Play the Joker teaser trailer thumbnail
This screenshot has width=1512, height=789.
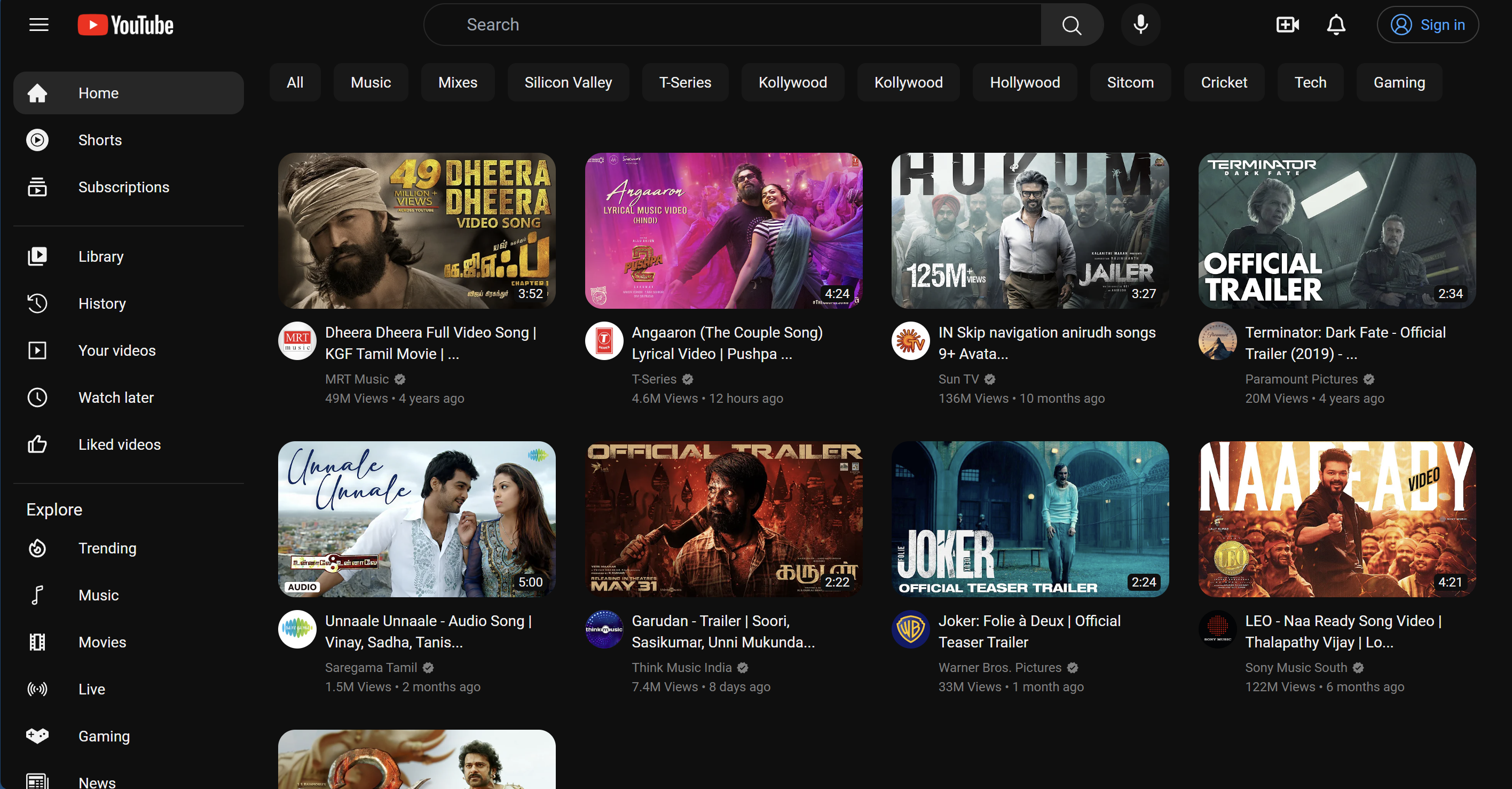pos(1030,519)
